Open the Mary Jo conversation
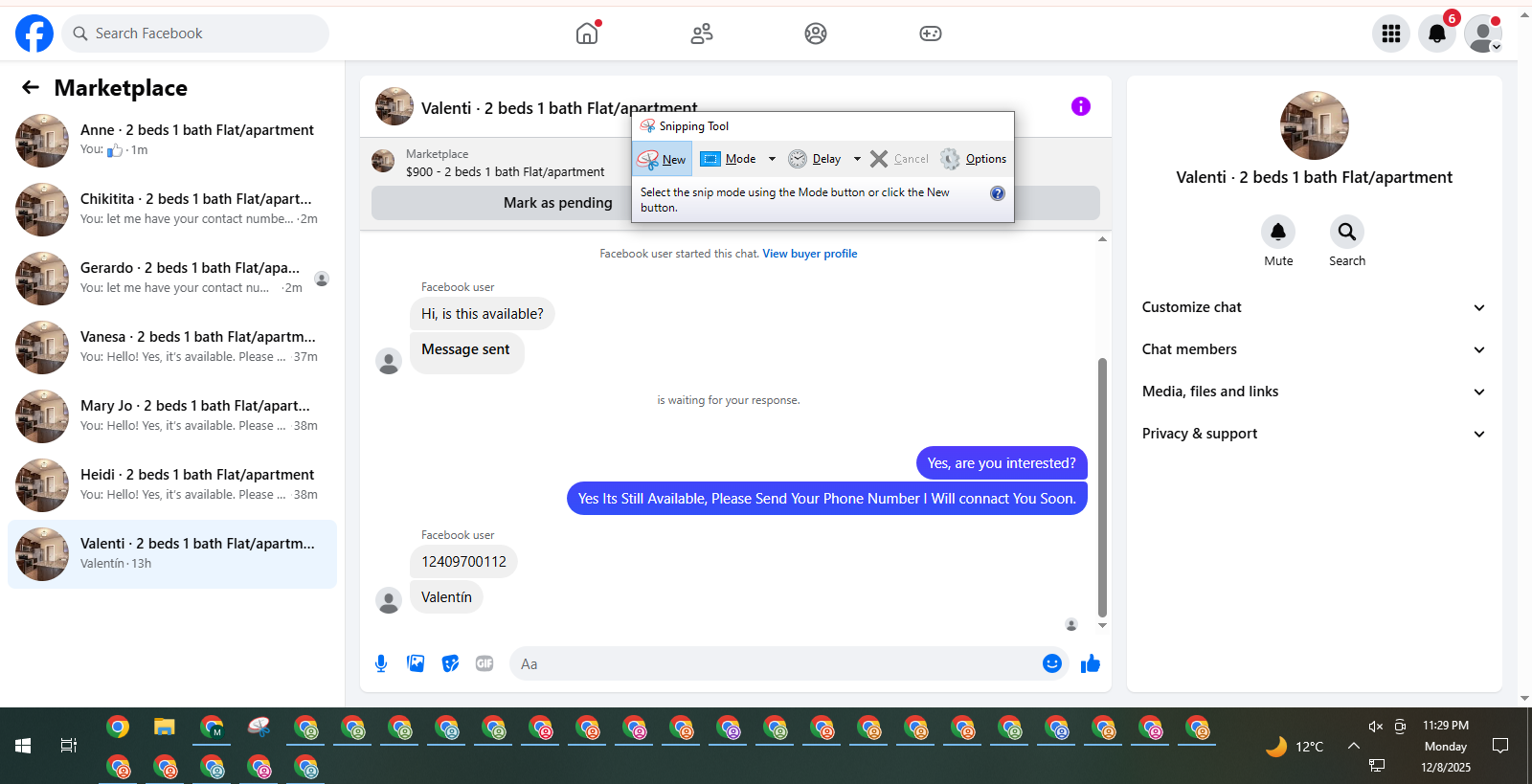This screenshot has width=1532, height=784. [x=172, y=416]
